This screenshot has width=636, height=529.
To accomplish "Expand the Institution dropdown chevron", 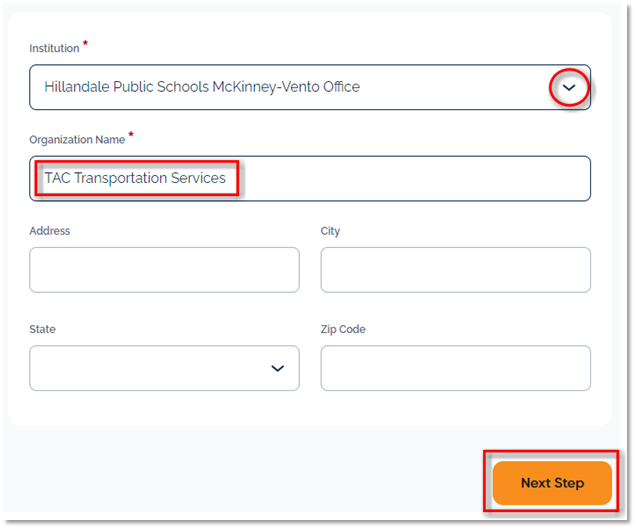I will tap(569, 88).
